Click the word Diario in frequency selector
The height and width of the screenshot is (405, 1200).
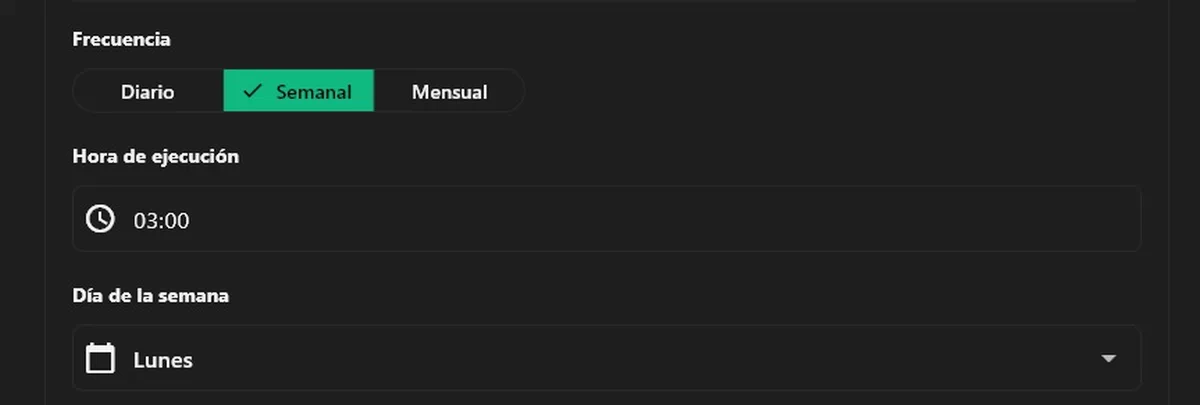pos(148,92)
